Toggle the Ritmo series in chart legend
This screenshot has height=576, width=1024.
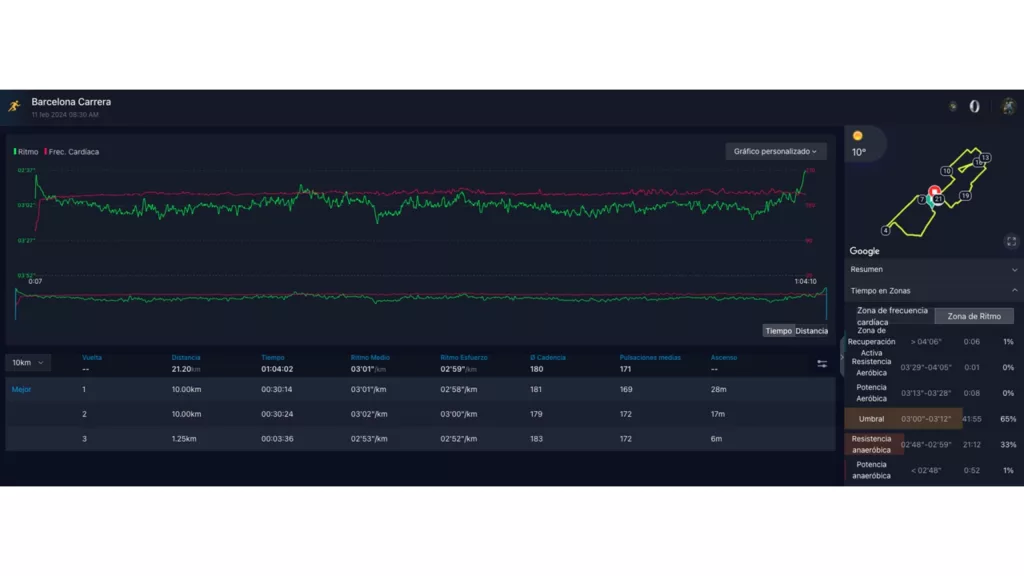(x=26, y=152)
